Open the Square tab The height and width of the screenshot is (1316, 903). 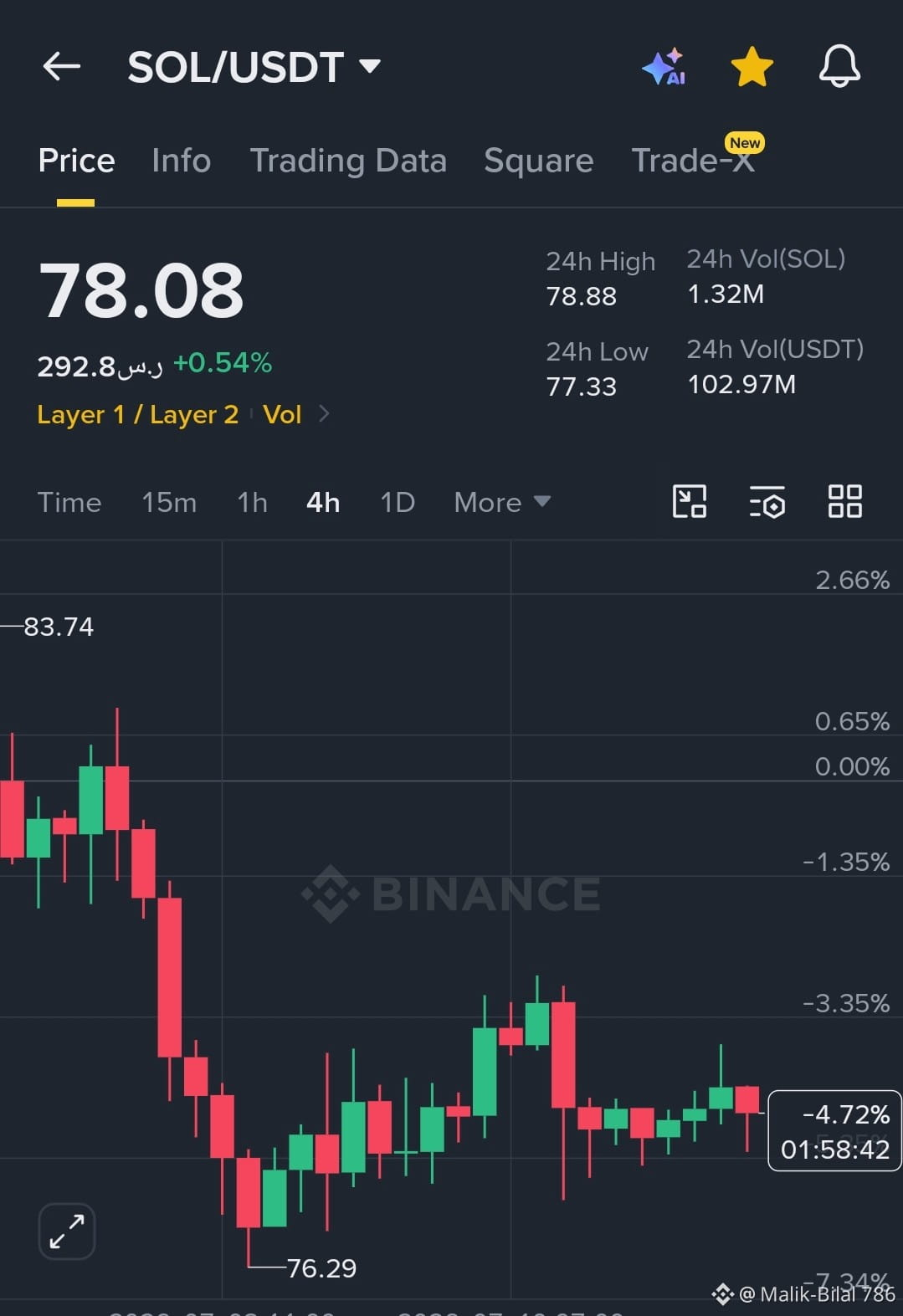538,161
